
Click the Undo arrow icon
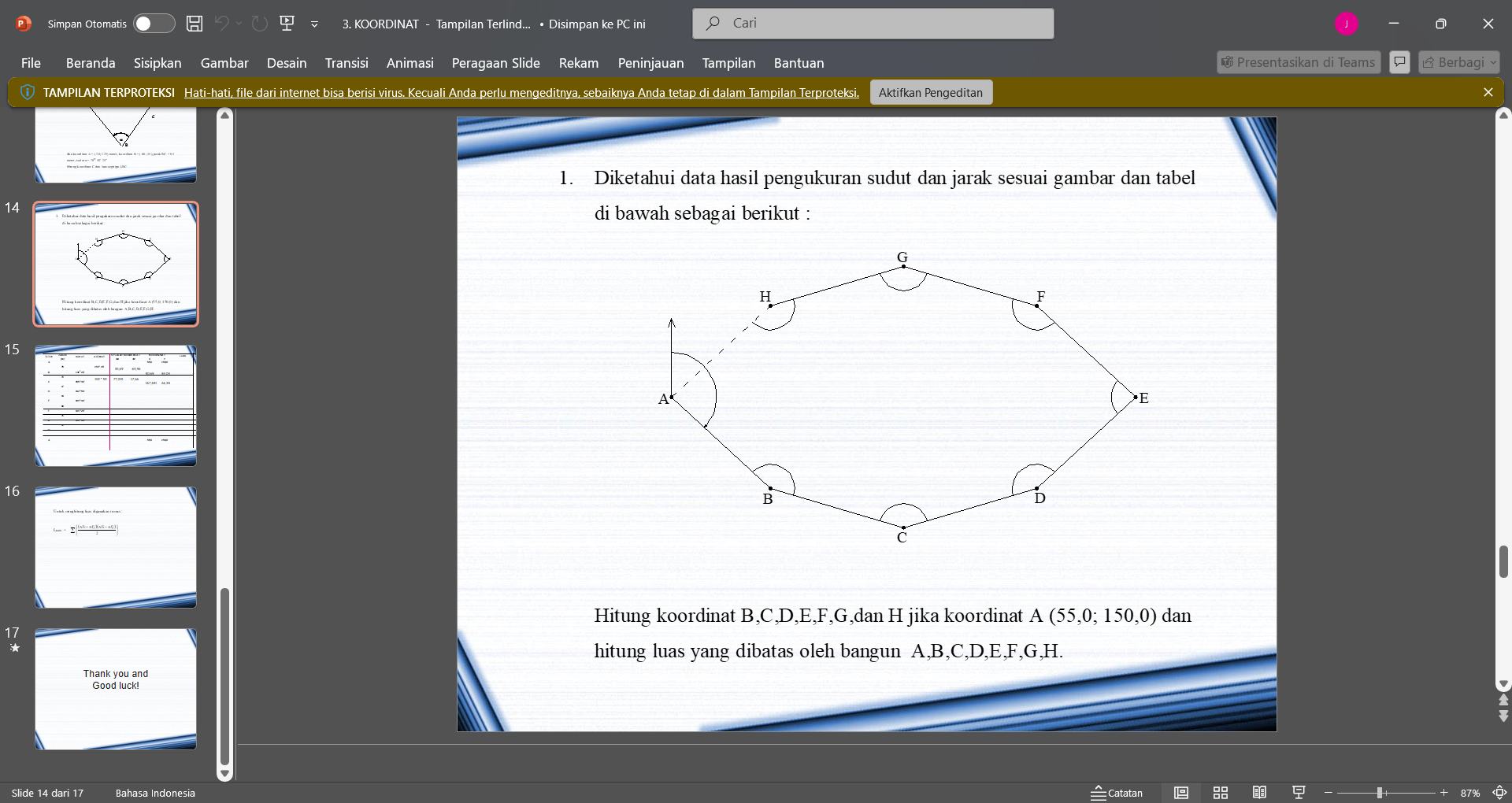tap(222, 24)
